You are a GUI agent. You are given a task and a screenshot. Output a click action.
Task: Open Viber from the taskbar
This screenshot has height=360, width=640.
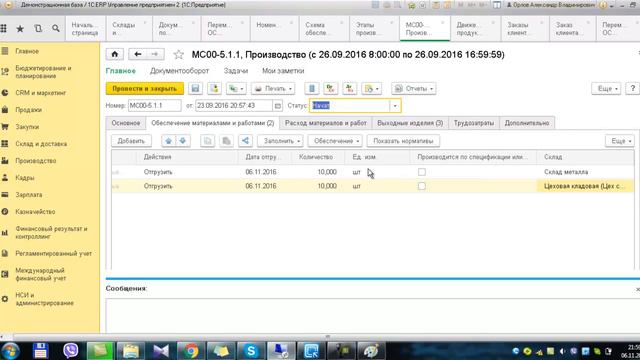[71, 351]
